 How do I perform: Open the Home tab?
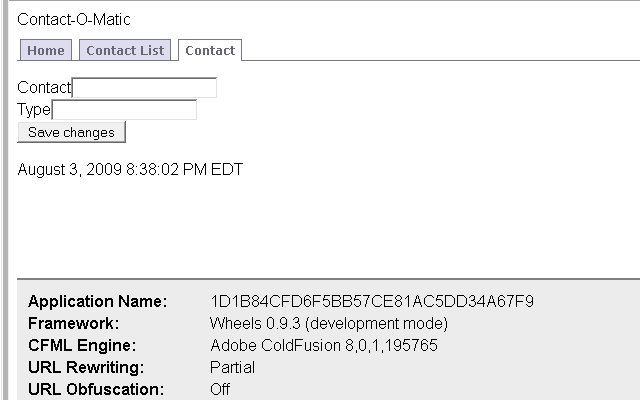click(x=46, y=50)
